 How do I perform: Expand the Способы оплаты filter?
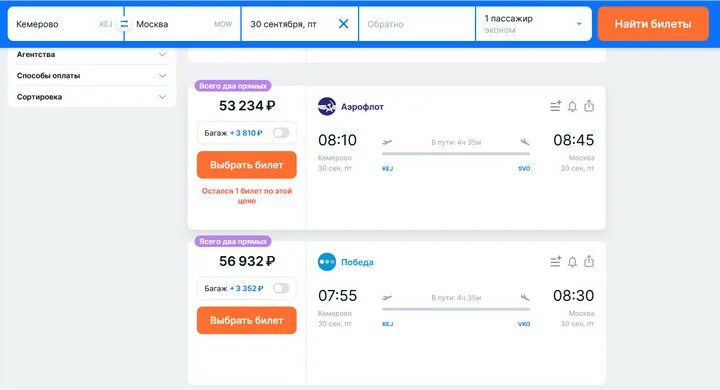91,75
